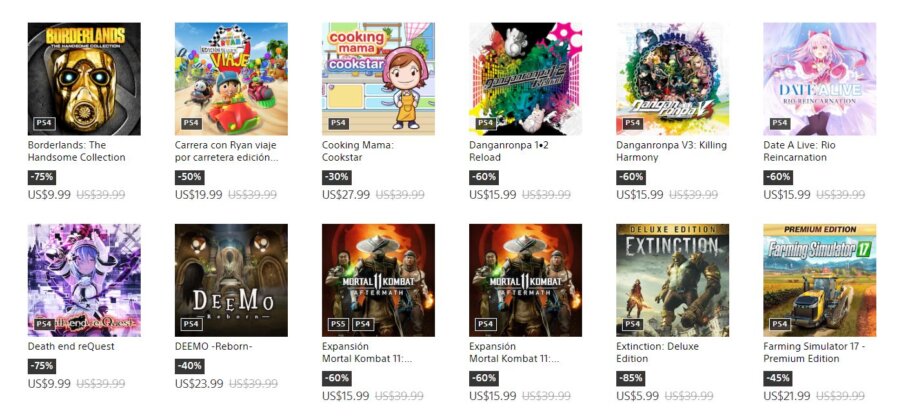Click the -85% discount badge on Extinction
The width and height of the screenshot is (897, 420).
(x=631, y=379)
